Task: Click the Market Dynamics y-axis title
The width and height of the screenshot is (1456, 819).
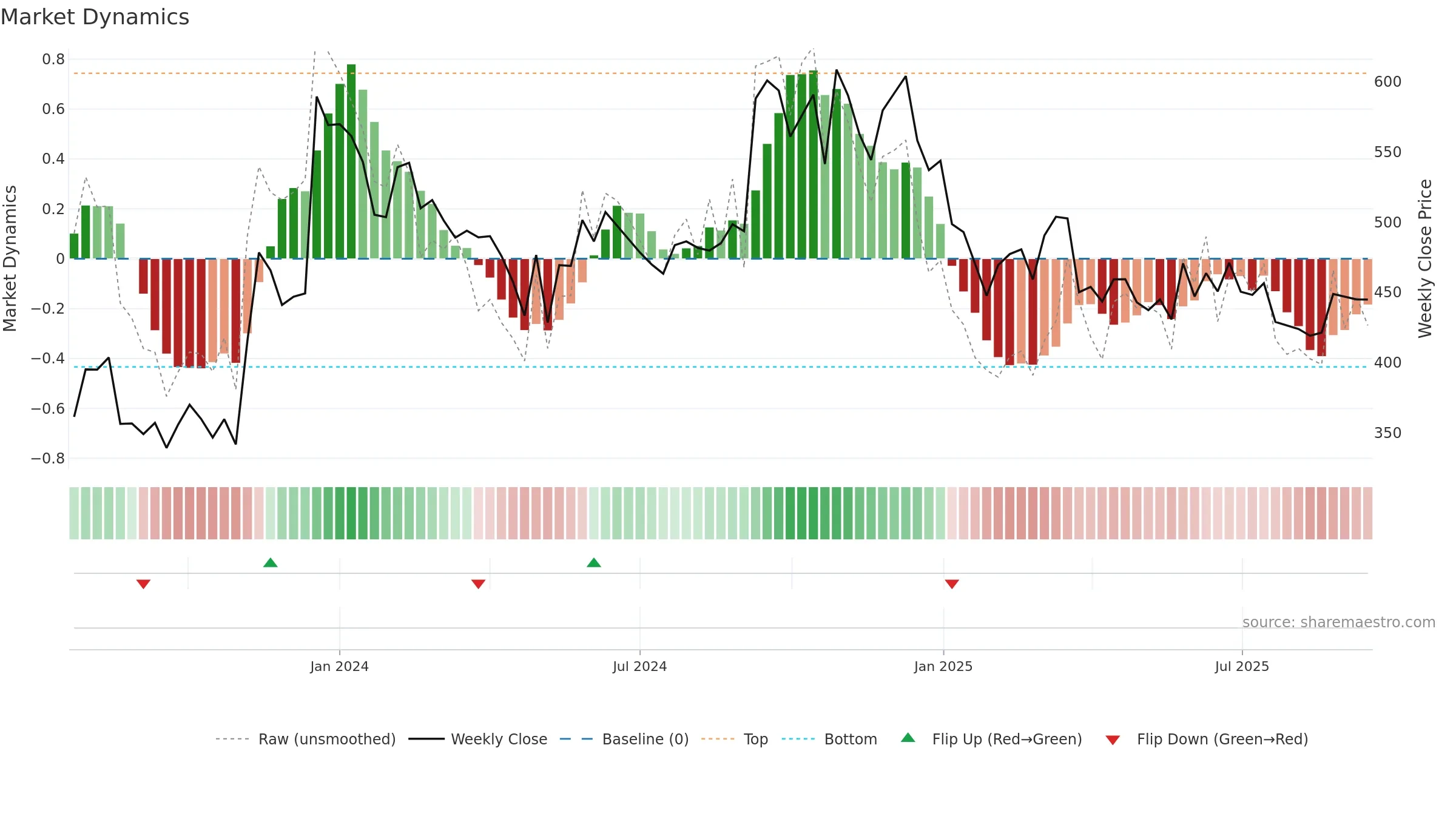Action: click(10, 258)
